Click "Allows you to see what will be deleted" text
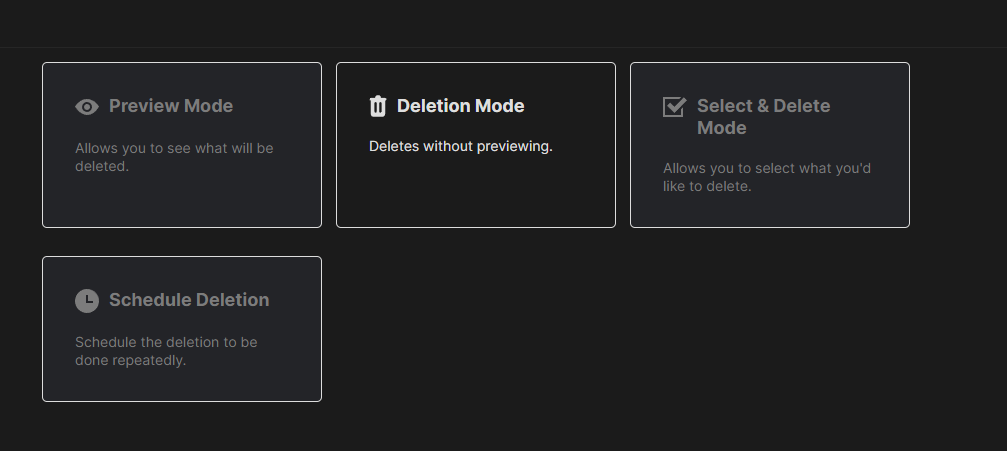Image resolution: width=1007 pixels, height=451 pixels. point(174,157)
